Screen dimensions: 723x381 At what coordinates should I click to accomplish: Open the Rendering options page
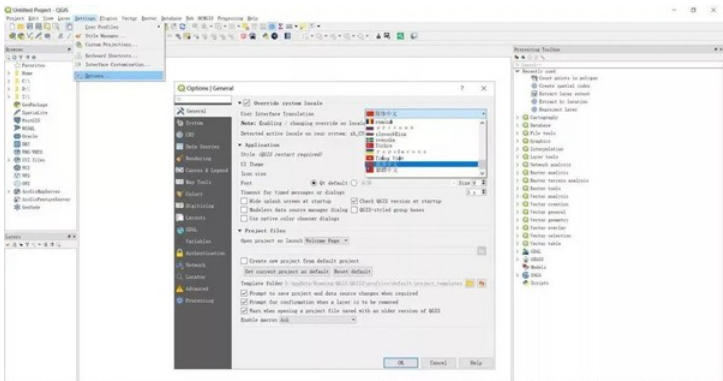(203, 159)
